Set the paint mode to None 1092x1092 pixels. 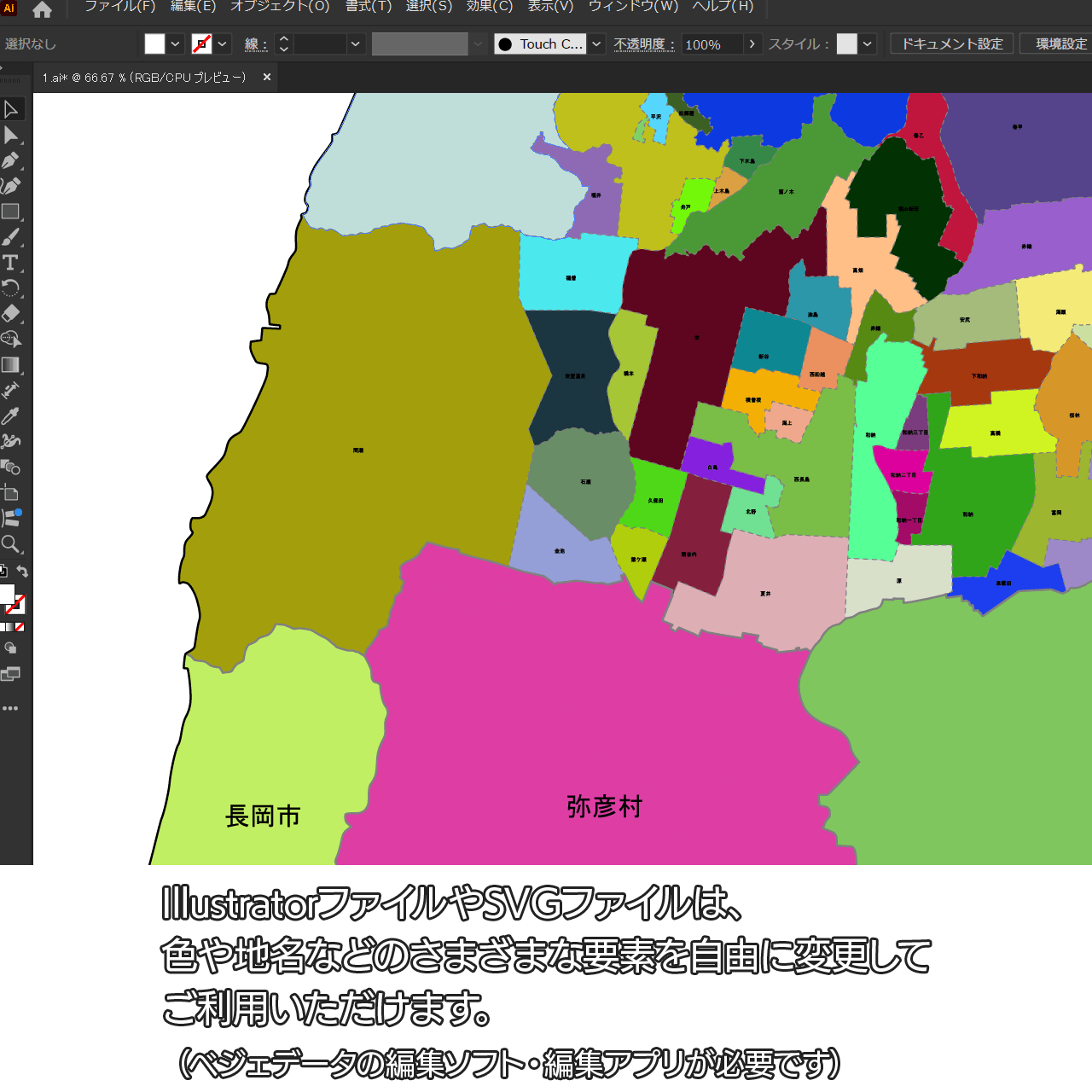pos(20,627)
